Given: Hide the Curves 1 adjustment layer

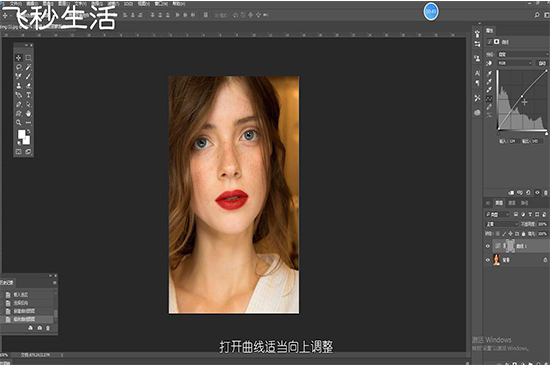Looking at the screenshot, I should 488,246.
